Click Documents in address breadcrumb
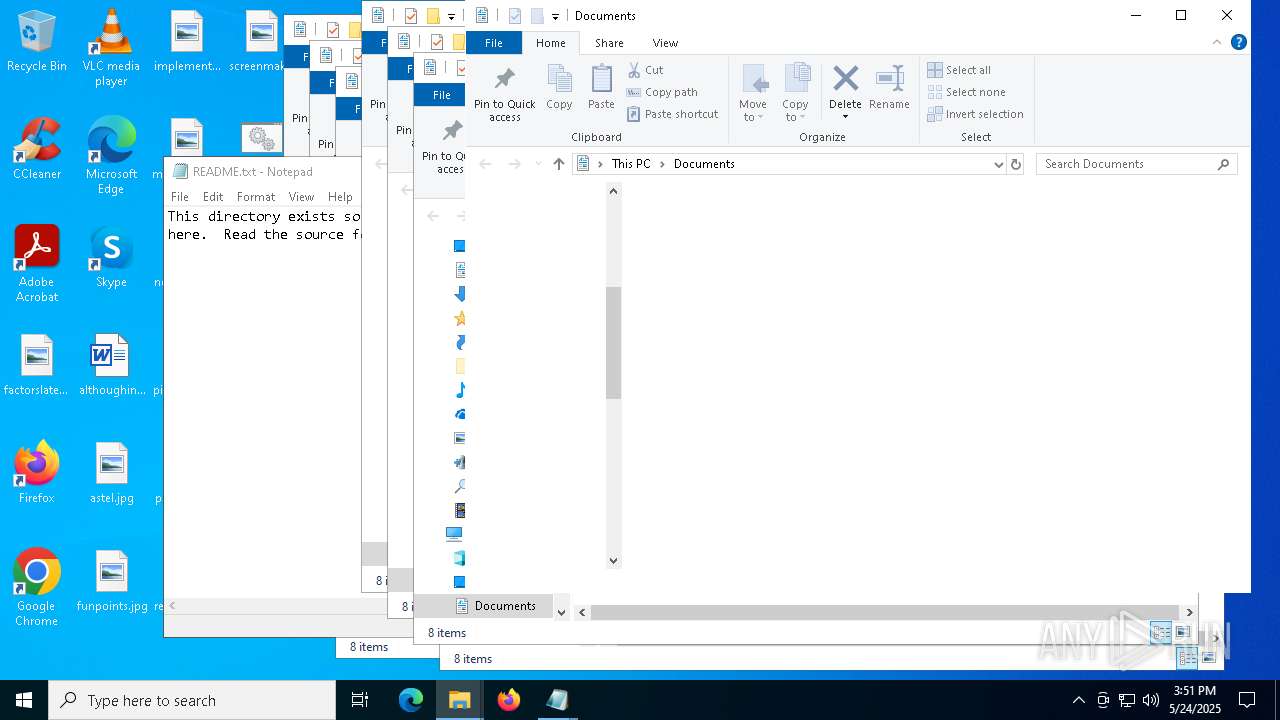 point(704,164)
